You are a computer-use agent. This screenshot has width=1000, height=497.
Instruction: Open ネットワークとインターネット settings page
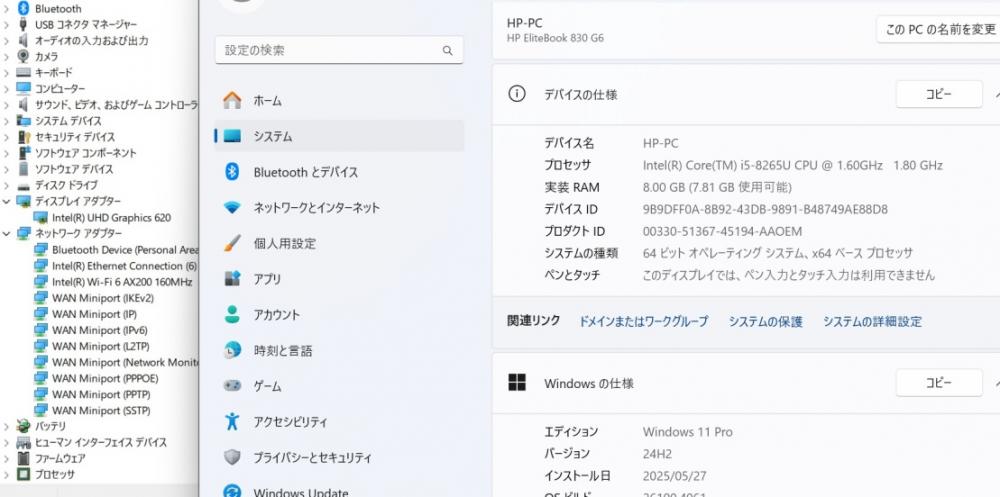(x=339, y=207)
